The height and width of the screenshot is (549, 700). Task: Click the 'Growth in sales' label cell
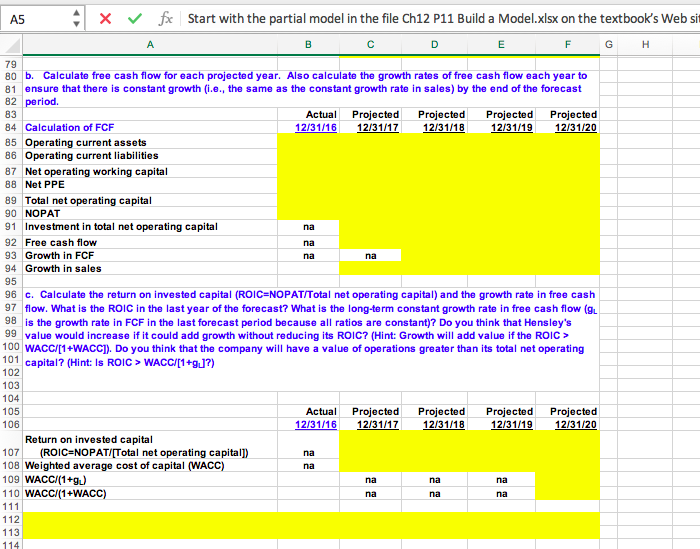pyautogui.click(x=150, y=269)
